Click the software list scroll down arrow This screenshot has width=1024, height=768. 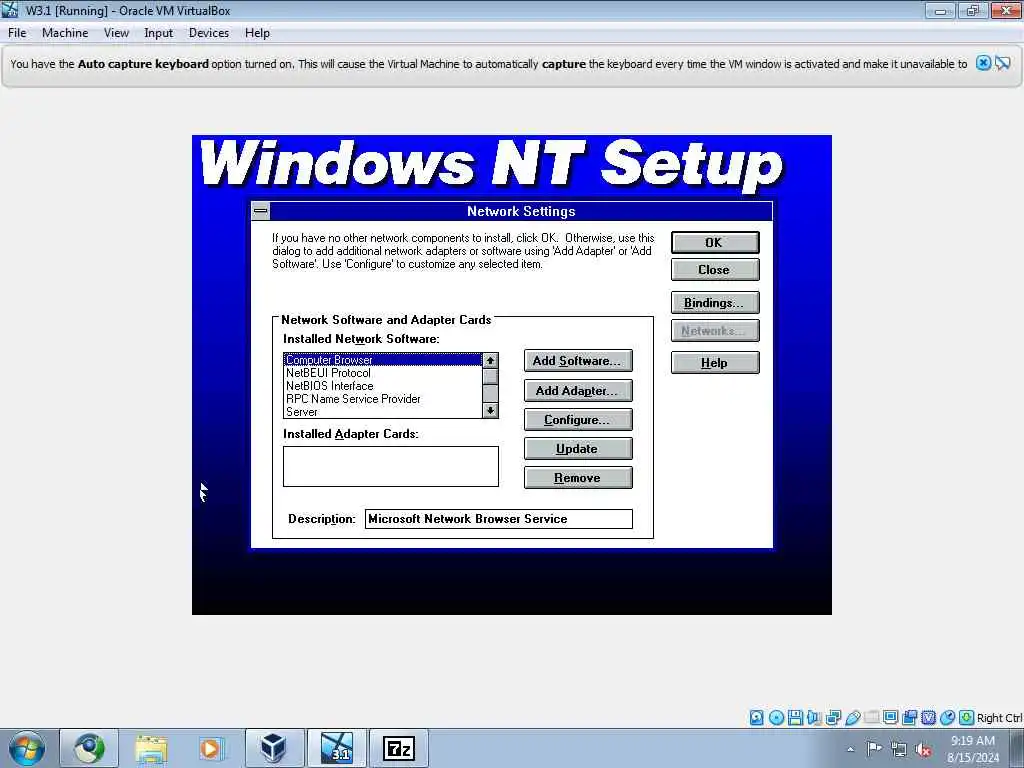point(490,410)
